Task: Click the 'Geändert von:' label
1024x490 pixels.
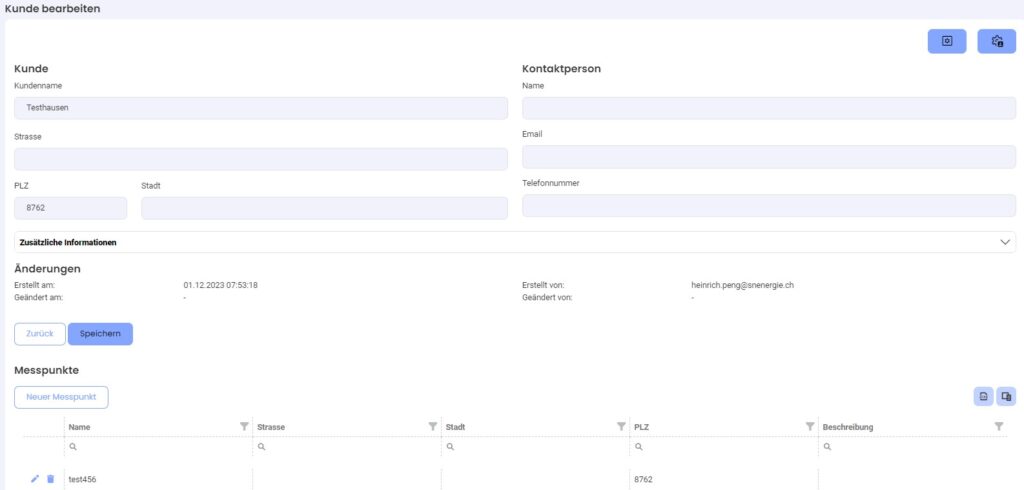Action: [x=547, y=297]
